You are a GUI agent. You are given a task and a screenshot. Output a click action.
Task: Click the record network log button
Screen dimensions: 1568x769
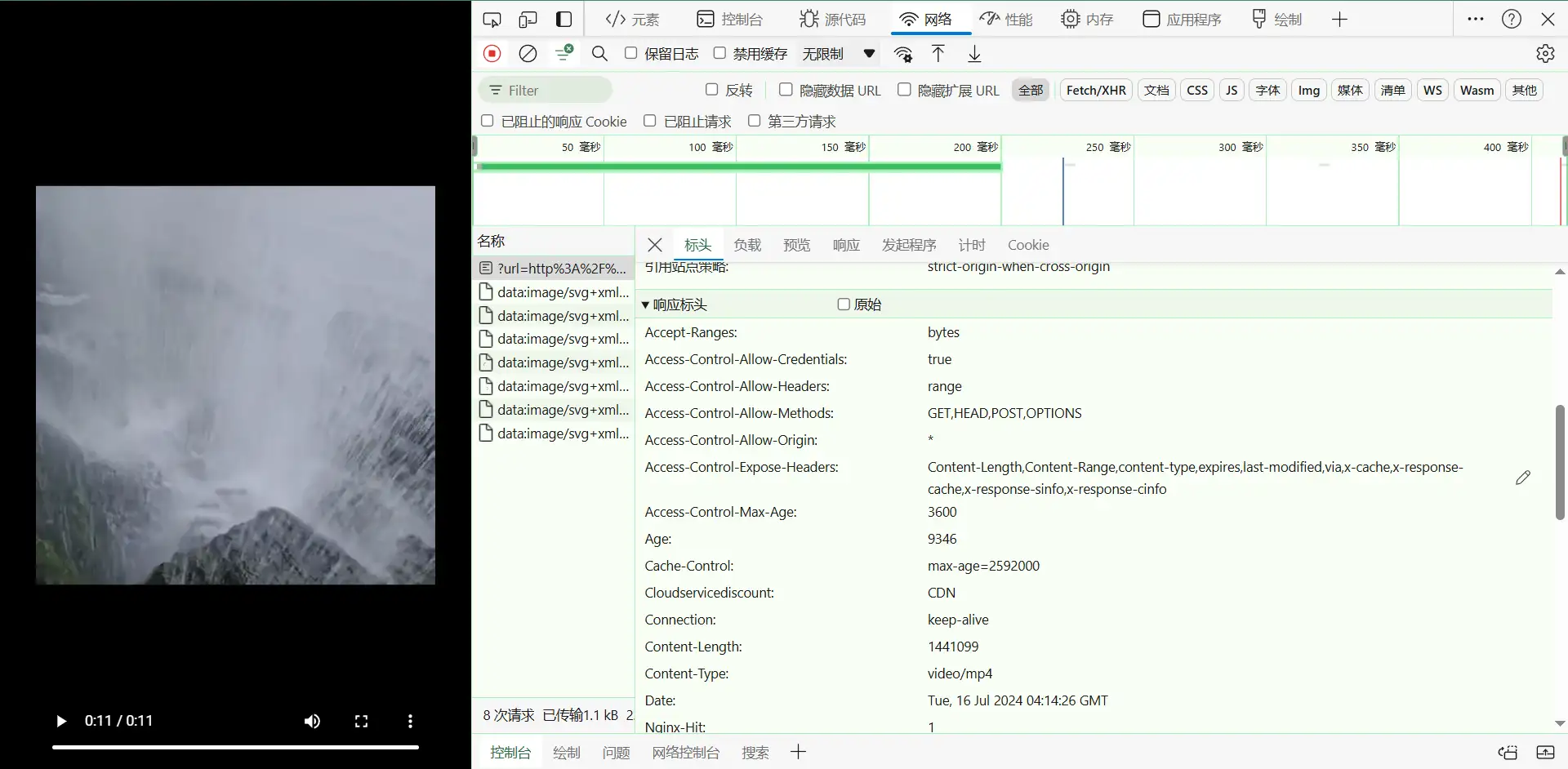tap(492, 54)
